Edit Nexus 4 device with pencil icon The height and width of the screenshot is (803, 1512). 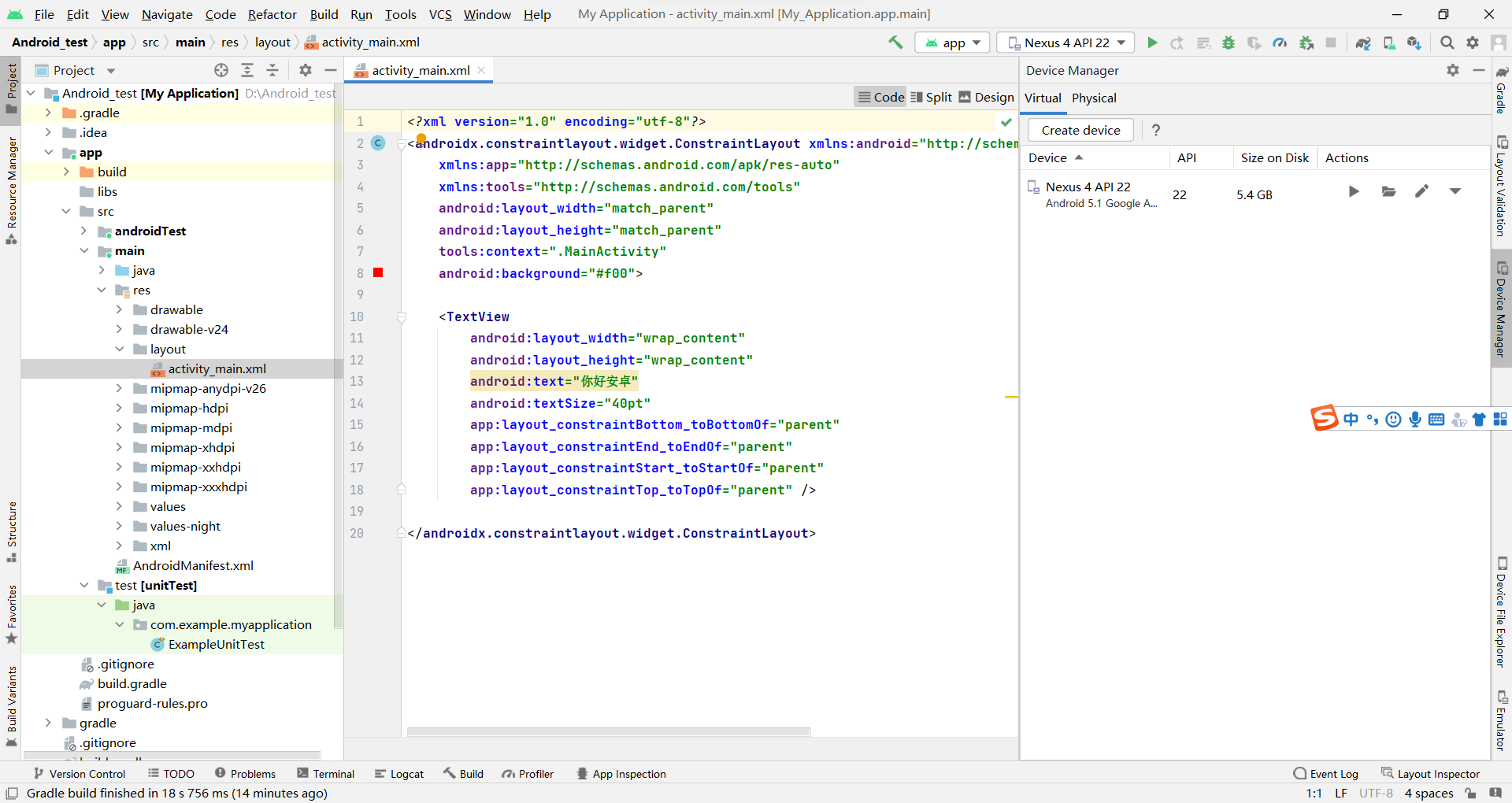tap(1422, 191)
